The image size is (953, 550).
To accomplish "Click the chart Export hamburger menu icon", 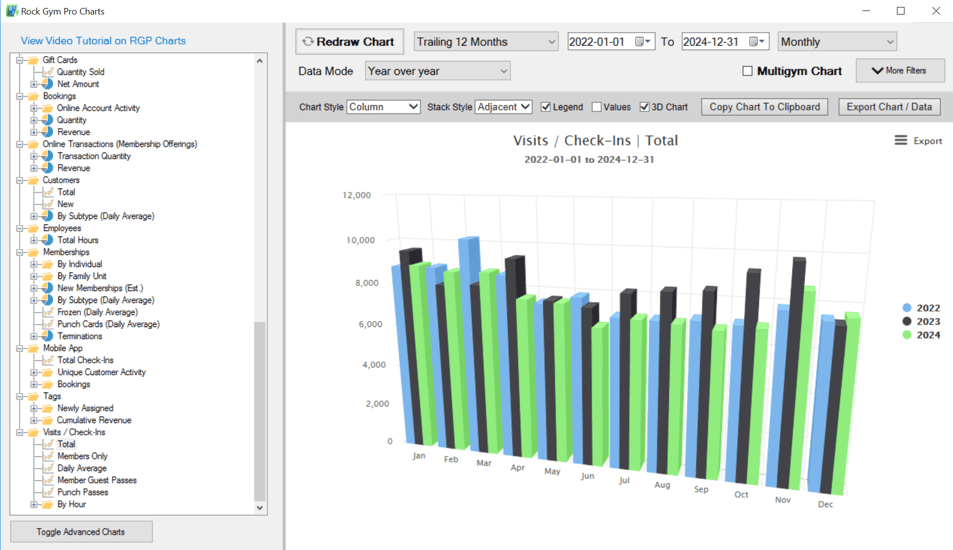I will point(901,141).
